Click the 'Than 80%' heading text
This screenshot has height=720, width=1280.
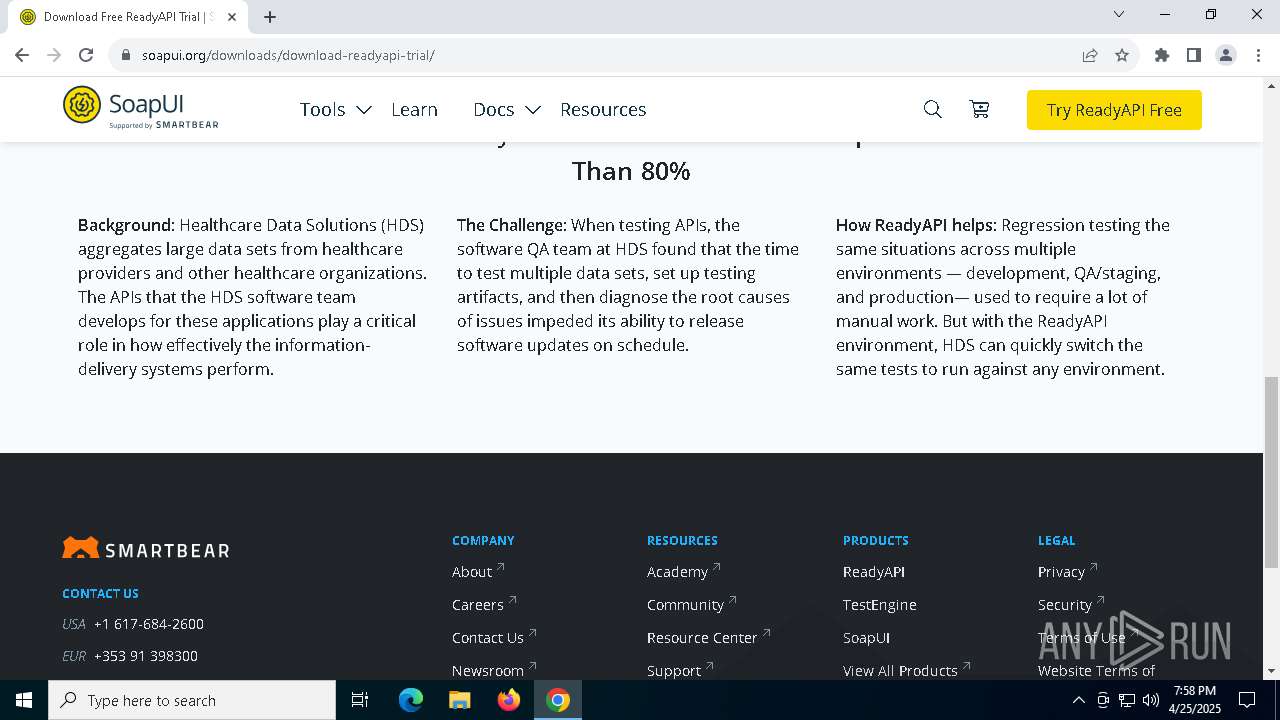pos(631,171)
